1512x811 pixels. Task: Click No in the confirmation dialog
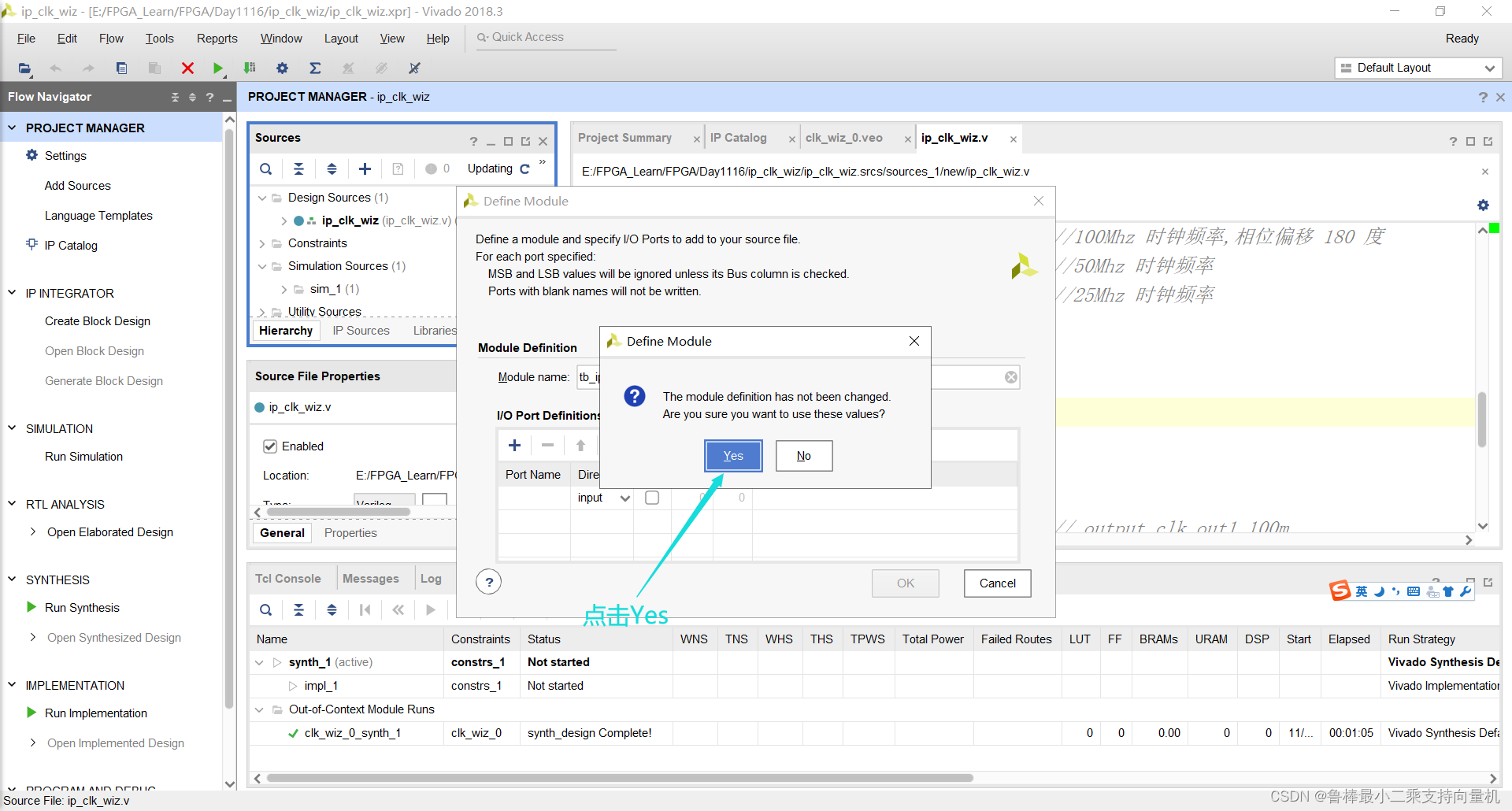point(804,456)
